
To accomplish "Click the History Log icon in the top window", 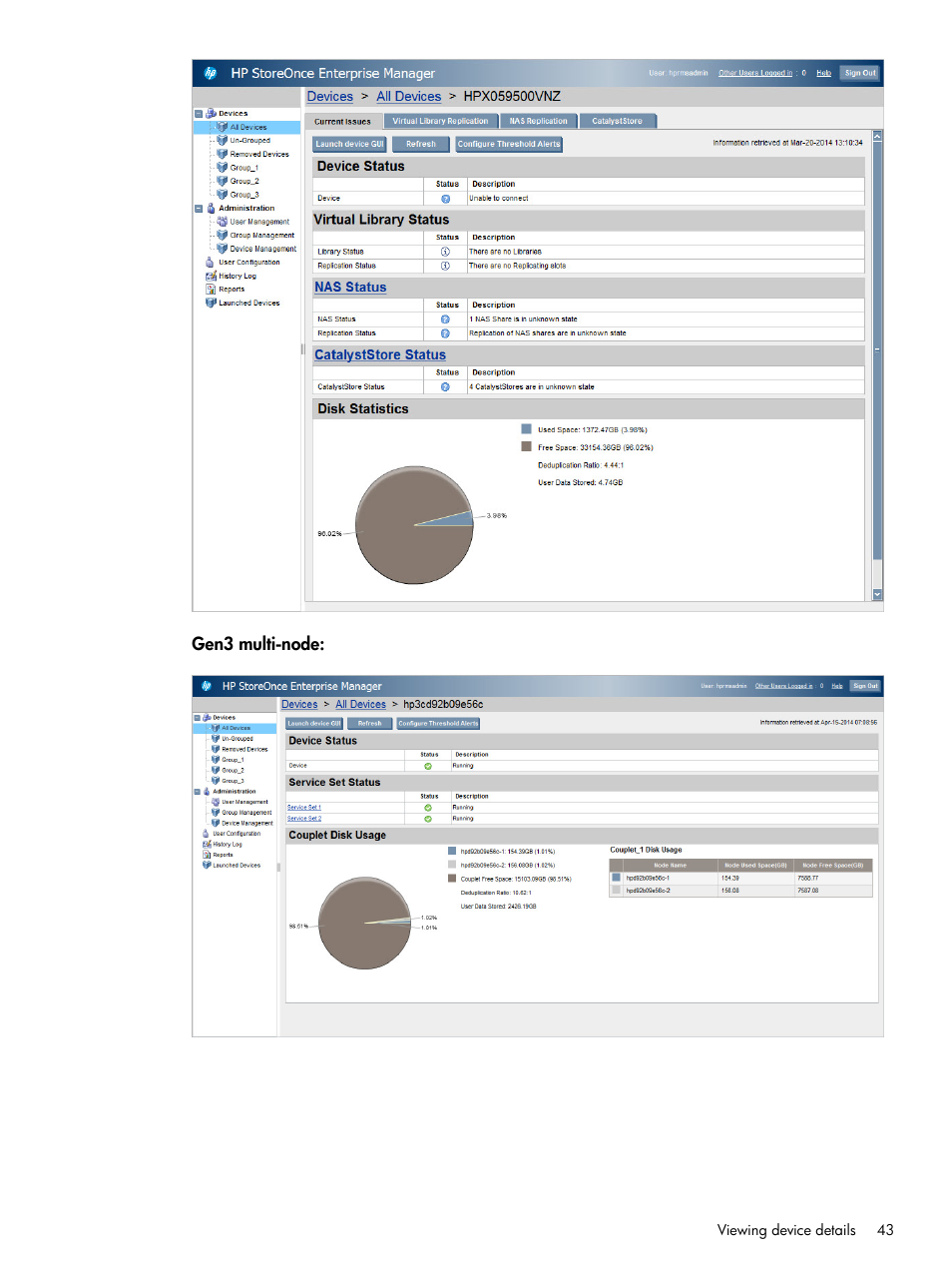I will (211, 276).
